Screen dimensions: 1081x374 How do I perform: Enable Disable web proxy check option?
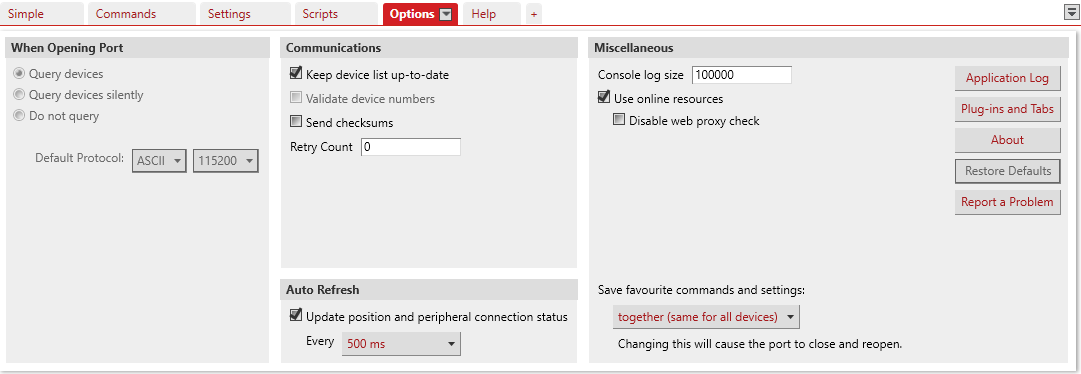pos(619,120)
